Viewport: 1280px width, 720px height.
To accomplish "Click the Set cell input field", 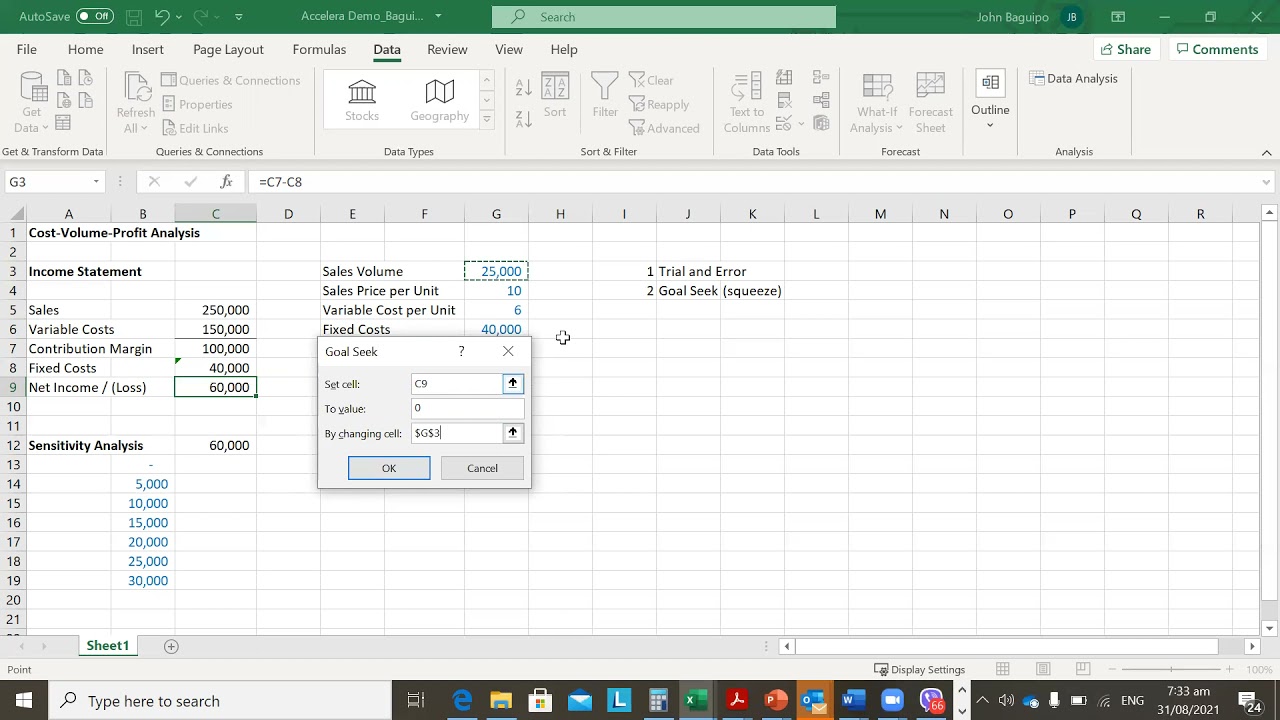I will tap(457, 383).
